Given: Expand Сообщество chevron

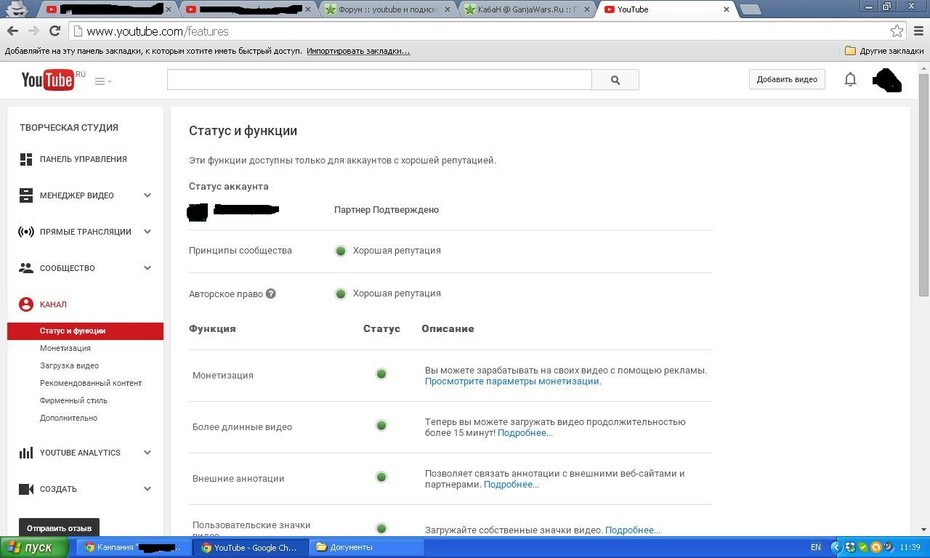Looking at the screenshot, I should point(147,268).
